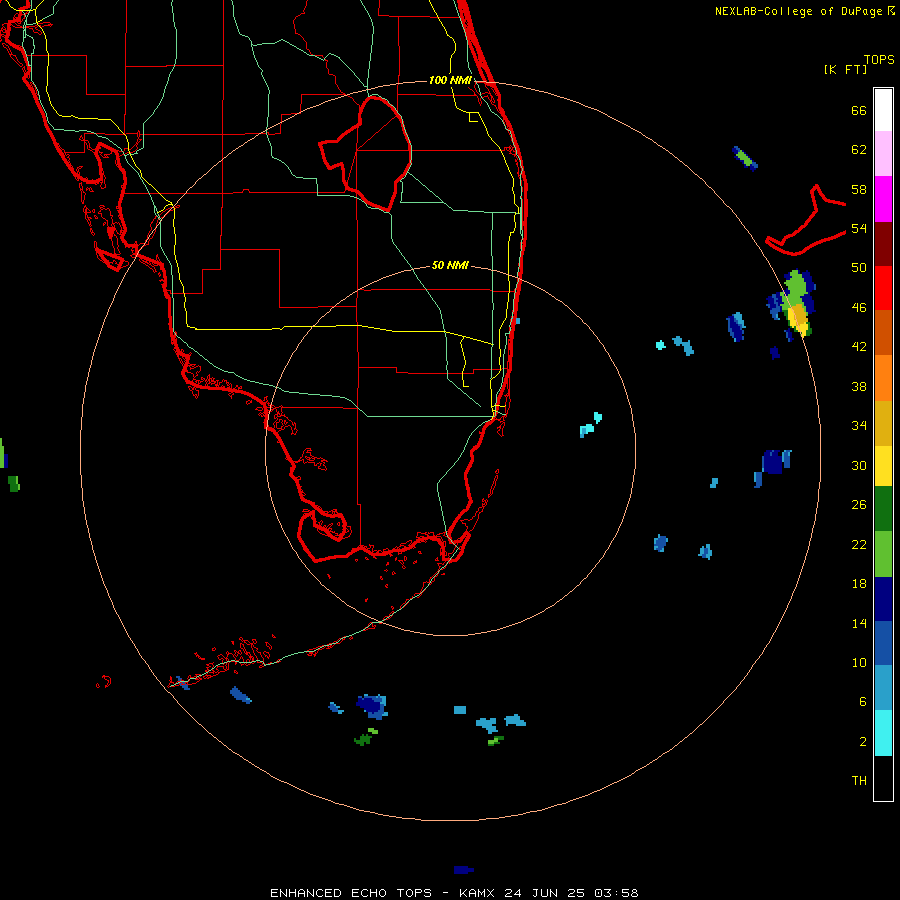Select the light green legend swatch
The height and width of the screenshot is (900, 900).
click(883, 554)
